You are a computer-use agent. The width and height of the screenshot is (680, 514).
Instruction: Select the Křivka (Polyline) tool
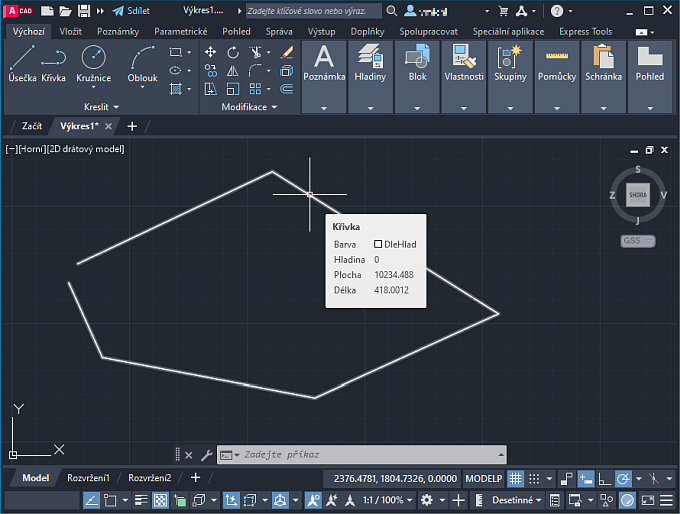click(x=53, y=62)
